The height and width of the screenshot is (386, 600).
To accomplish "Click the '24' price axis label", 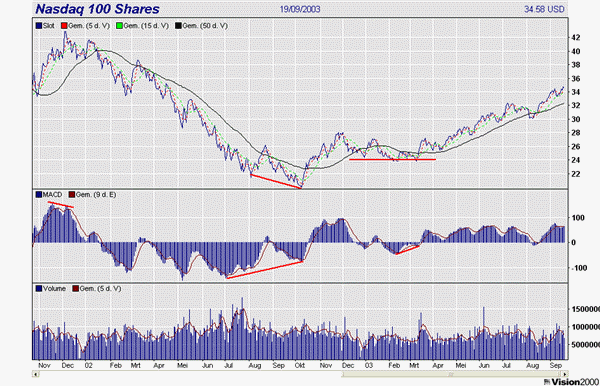I will pyautogui.click(x=576, y=160).
